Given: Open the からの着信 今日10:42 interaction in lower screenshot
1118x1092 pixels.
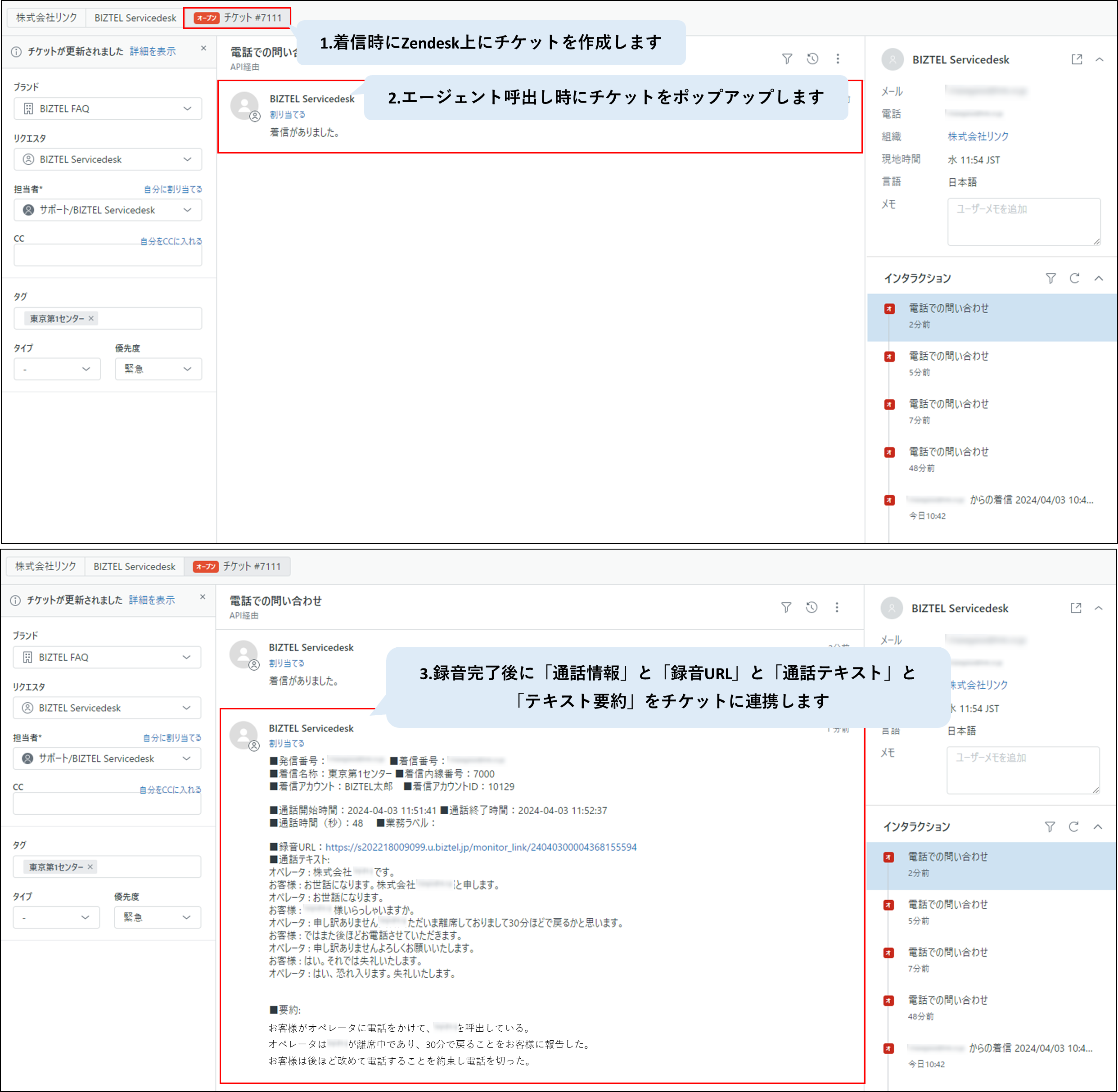Looking at the screenshot, I should (991, 1055).
